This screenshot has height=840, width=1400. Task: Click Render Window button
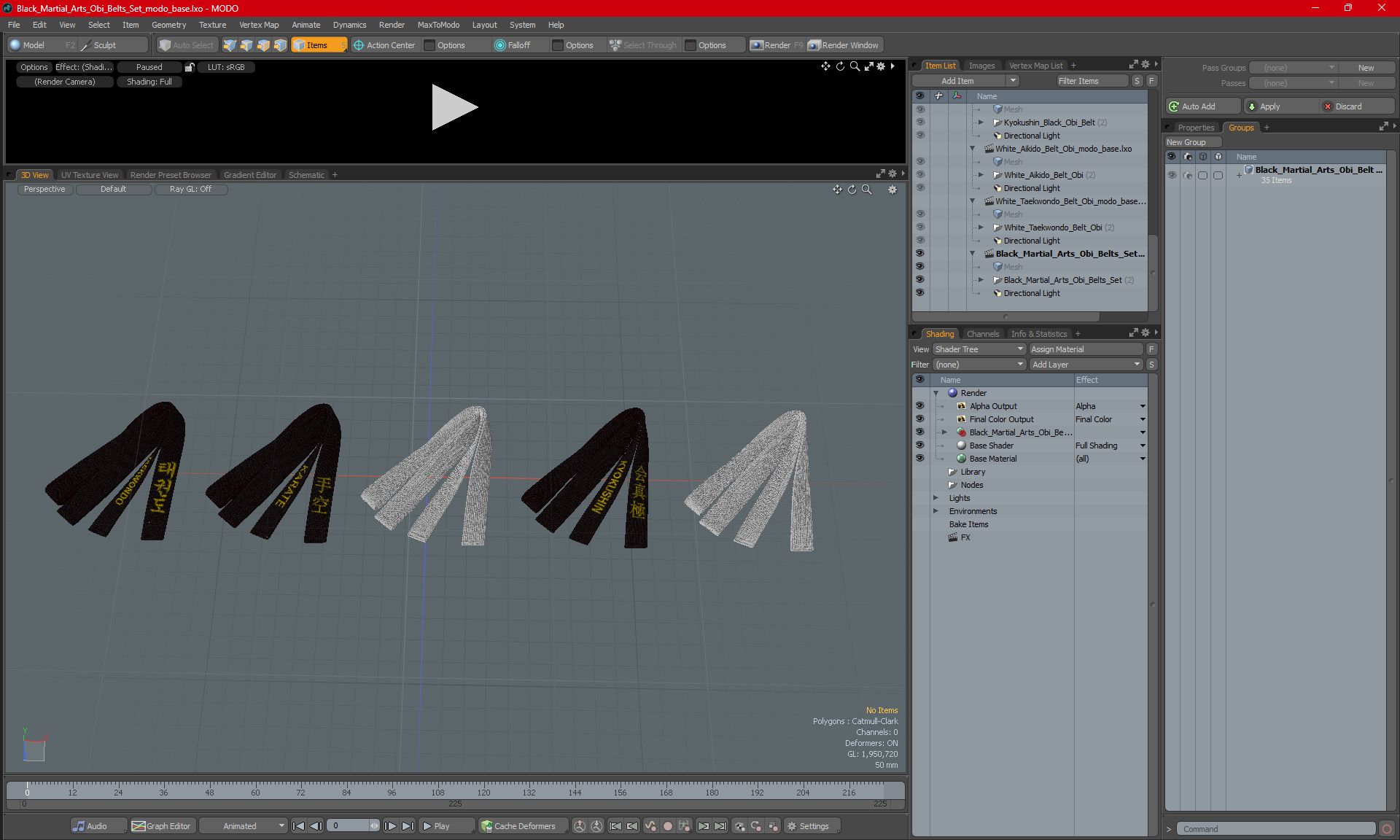tap(844, 45)
